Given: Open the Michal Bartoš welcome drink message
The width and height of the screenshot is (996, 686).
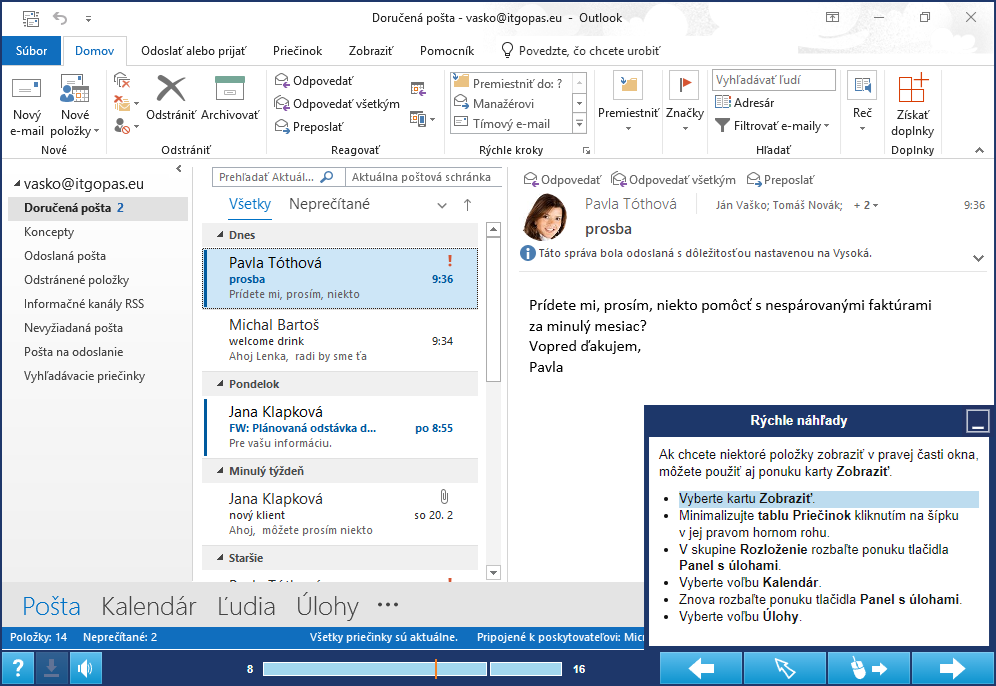Looking at the screenshot, I should coord(340,340).
